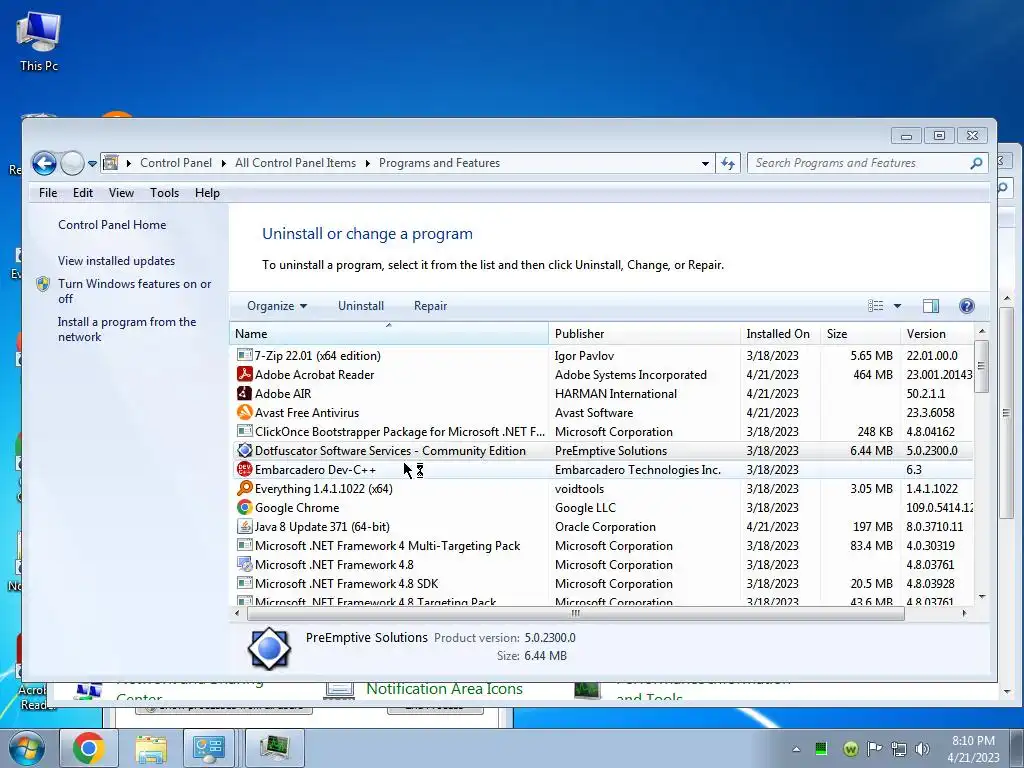Viewport: 1024px width, 768px height.
Task: Click the taskbar clock showing 8:10 PM
Action: click(x=973, y=749)
